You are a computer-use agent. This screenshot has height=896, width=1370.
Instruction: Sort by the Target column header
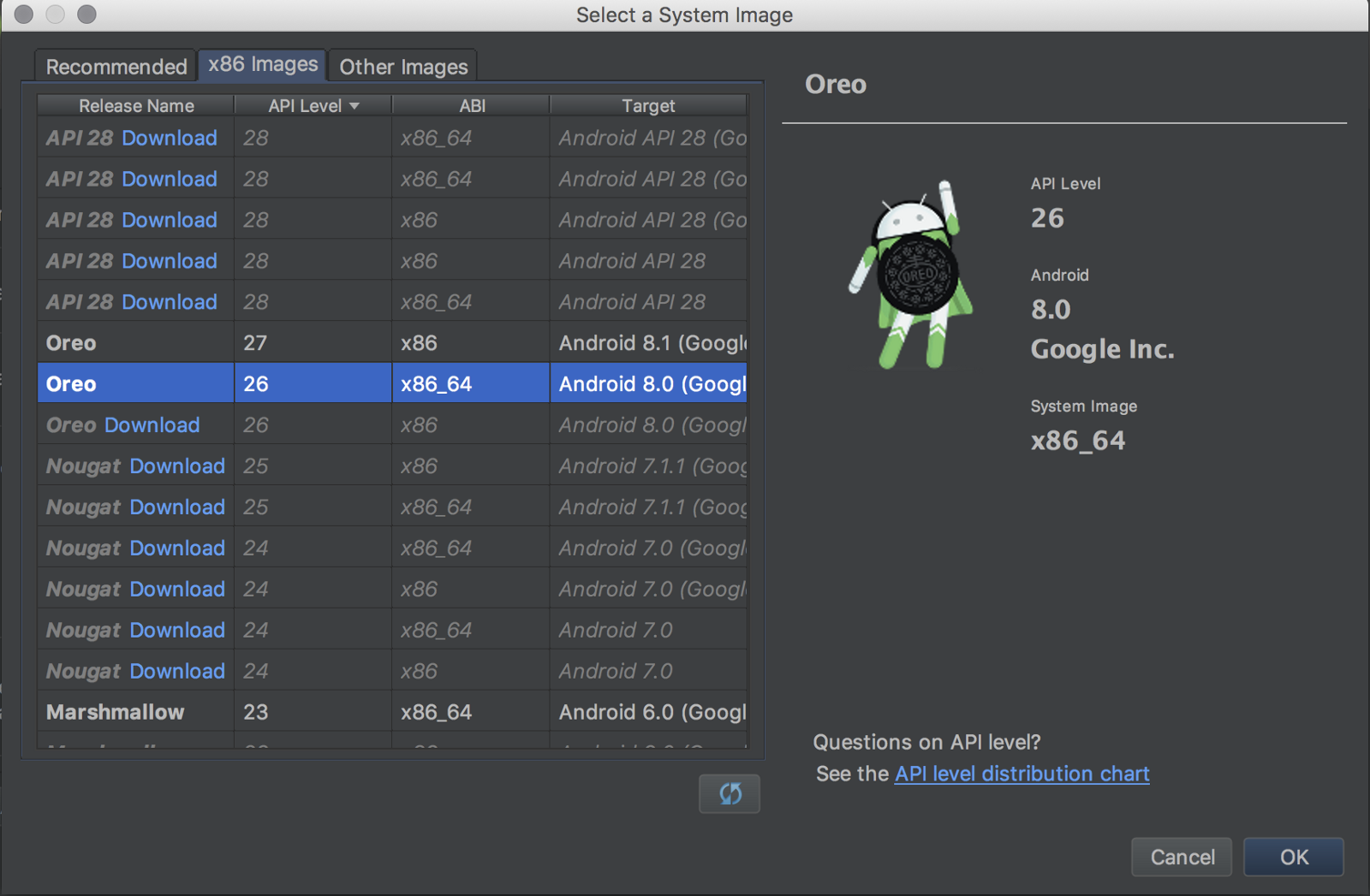(x=648, y=105)
